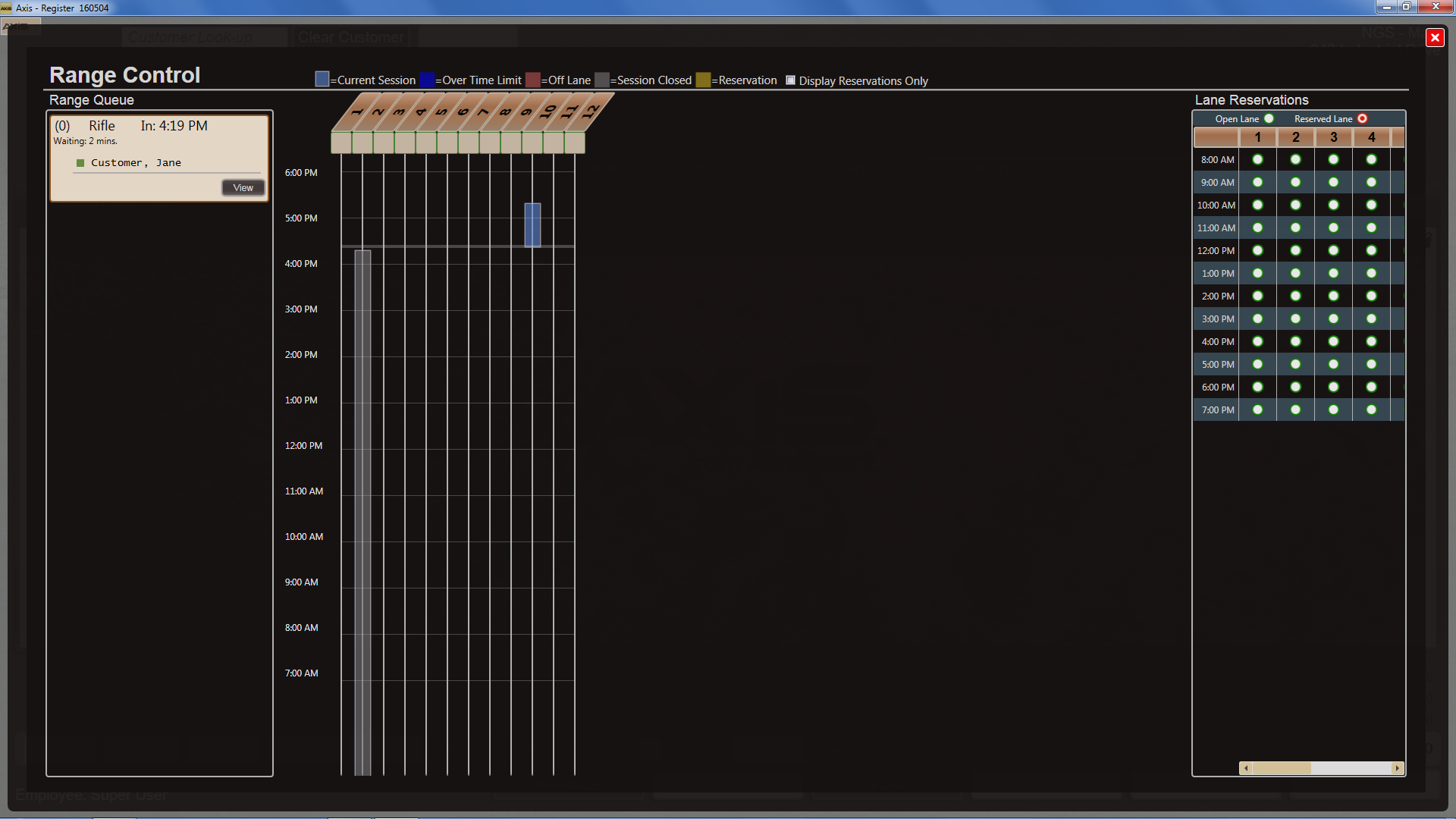Screen dimensions: 1456x819
Task: Select lane 11 header tab
Action: point(569,112)
